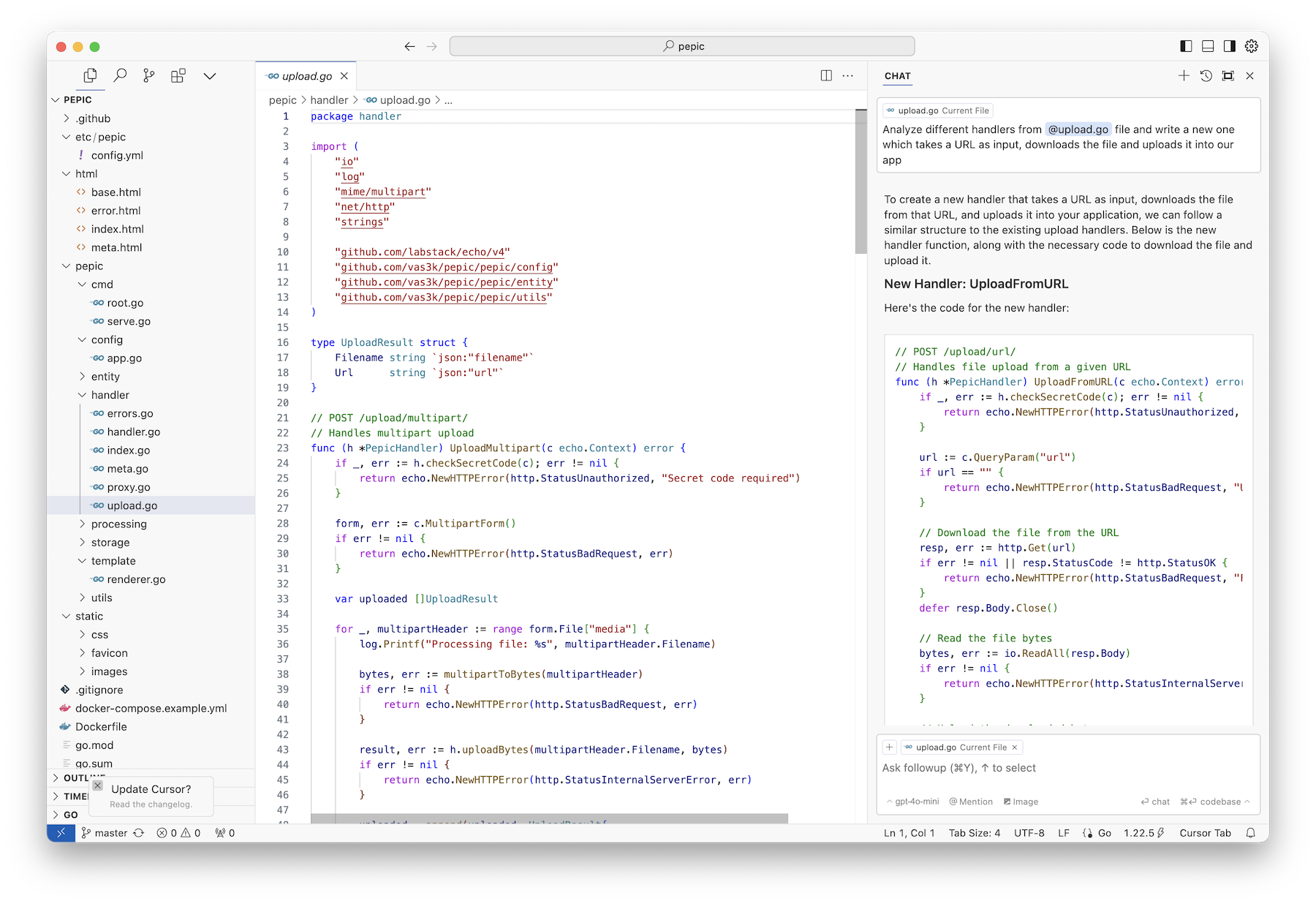
Task: Toggle primary sidebar layout icon
Action: click(1186, 46)
